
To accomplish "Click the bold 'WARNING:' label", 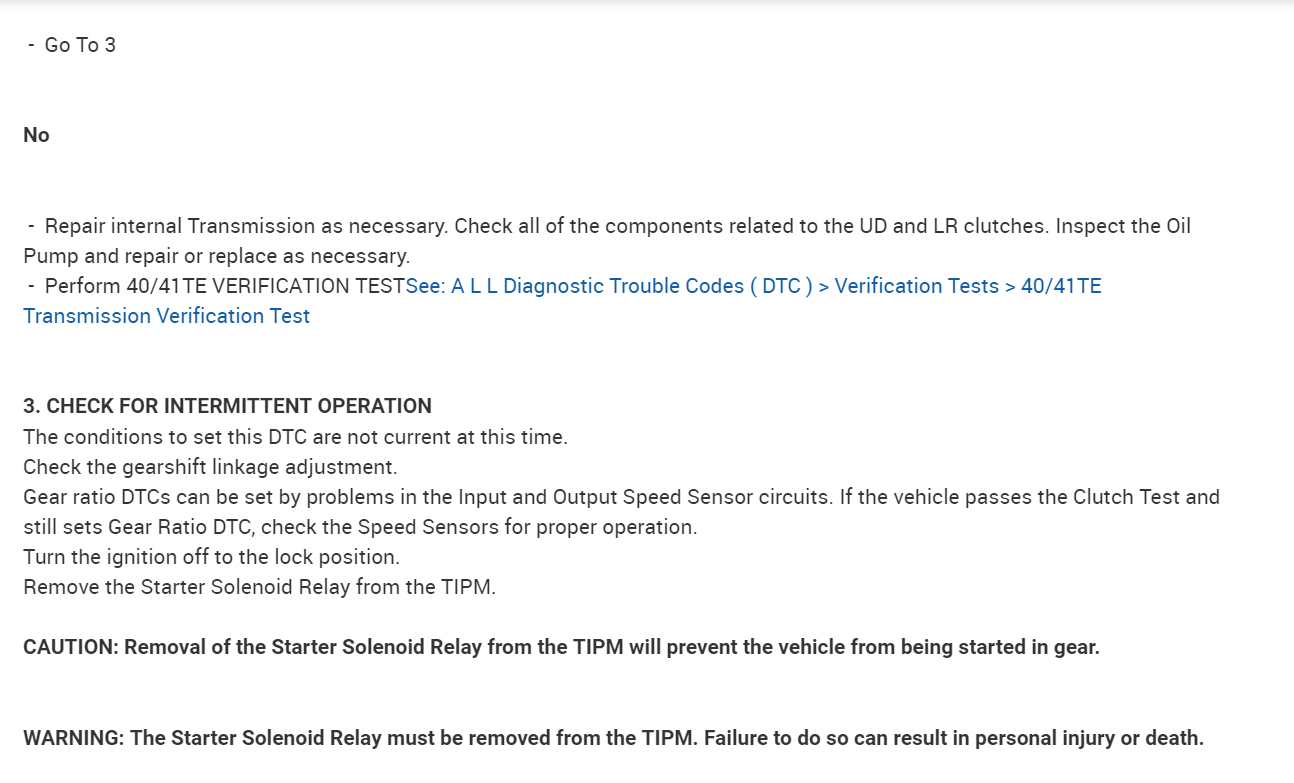I will pyautogui.click(x=74, y=738).
